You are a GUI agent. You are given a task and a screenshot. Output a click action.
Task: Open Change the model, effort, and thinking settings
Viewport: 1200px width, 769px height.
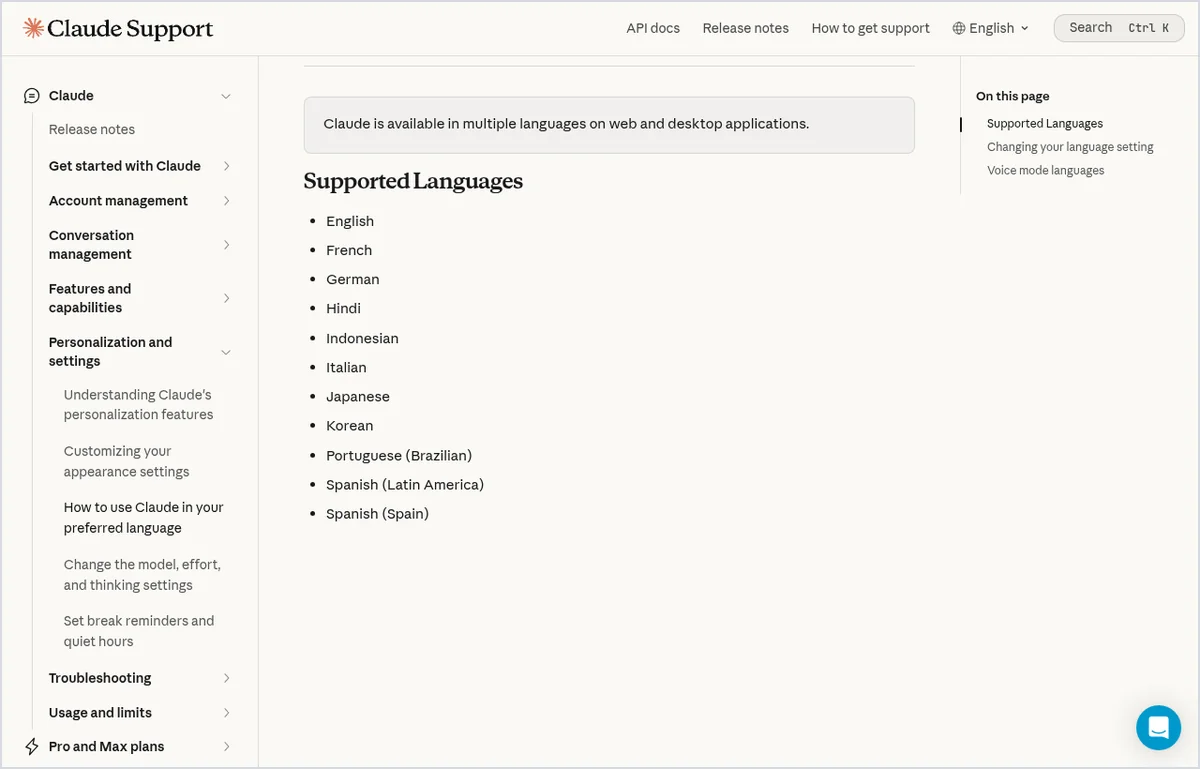click(x=143, y=575)
